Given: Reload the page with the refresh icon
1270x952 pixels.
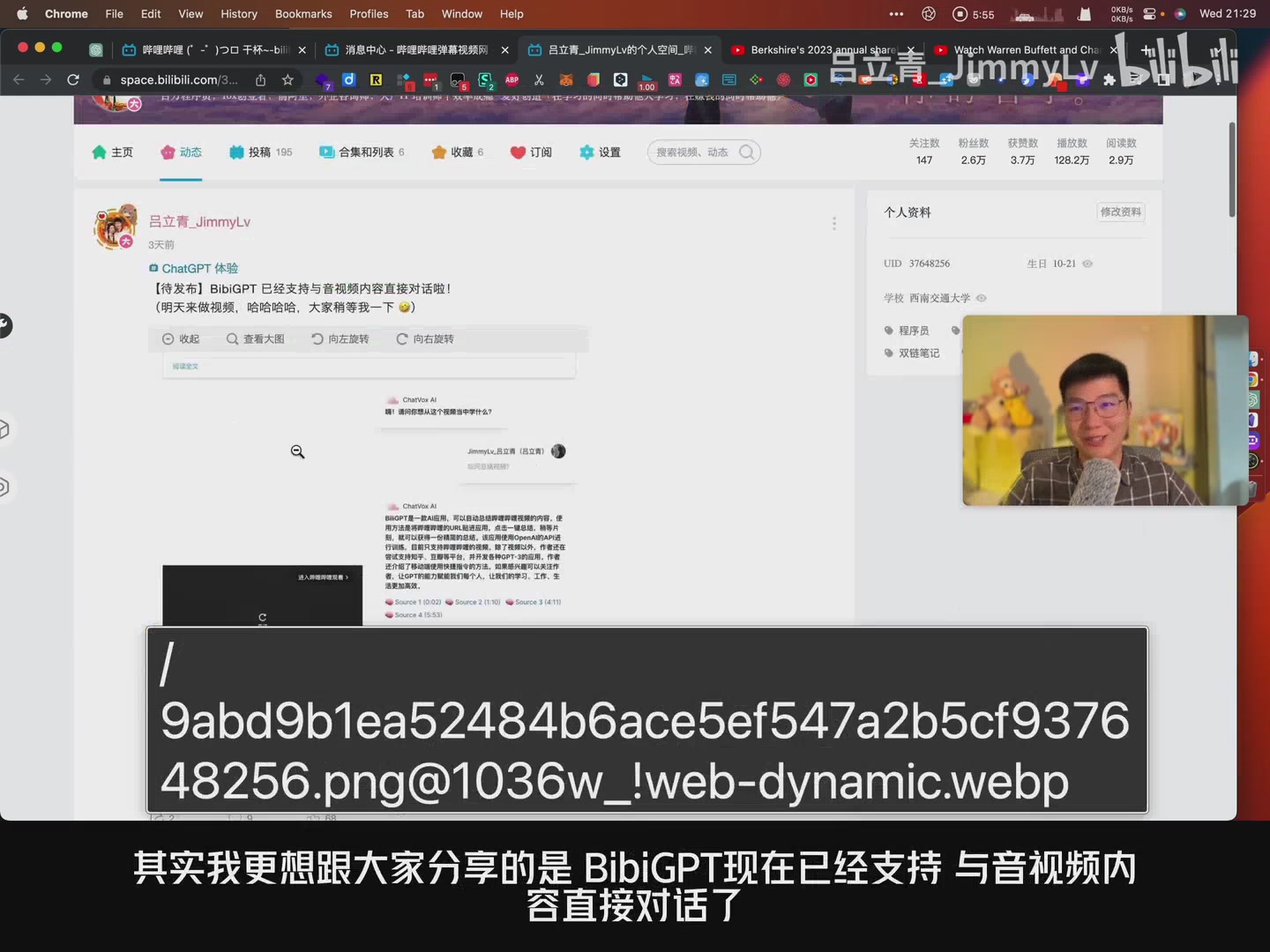Looking at the screenshot, I should pos(73,80).
